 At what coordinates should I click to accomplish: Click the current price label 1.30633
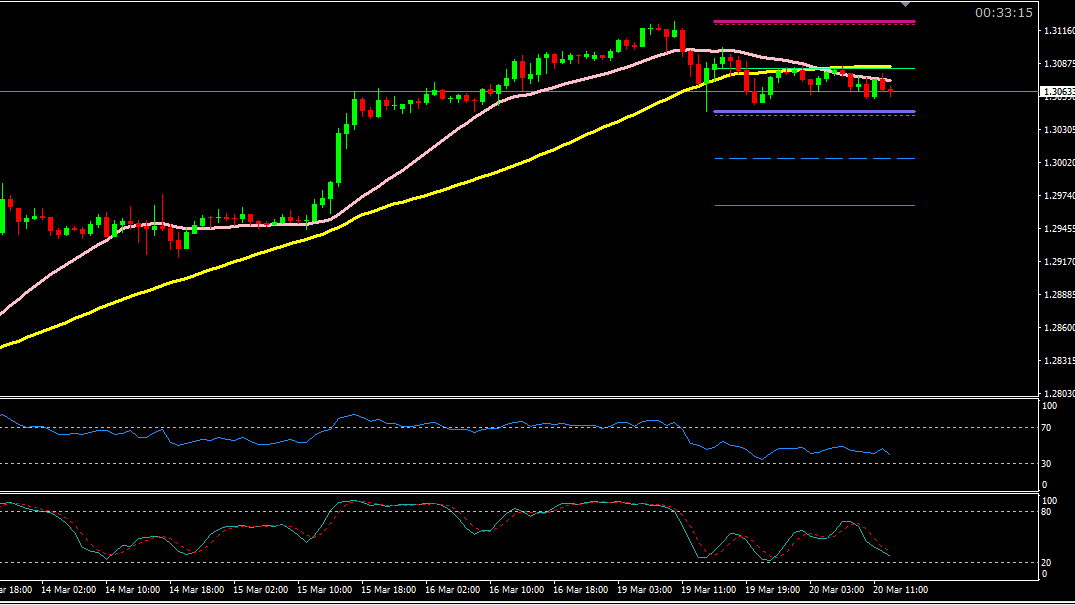click(x=1058, y=93)
